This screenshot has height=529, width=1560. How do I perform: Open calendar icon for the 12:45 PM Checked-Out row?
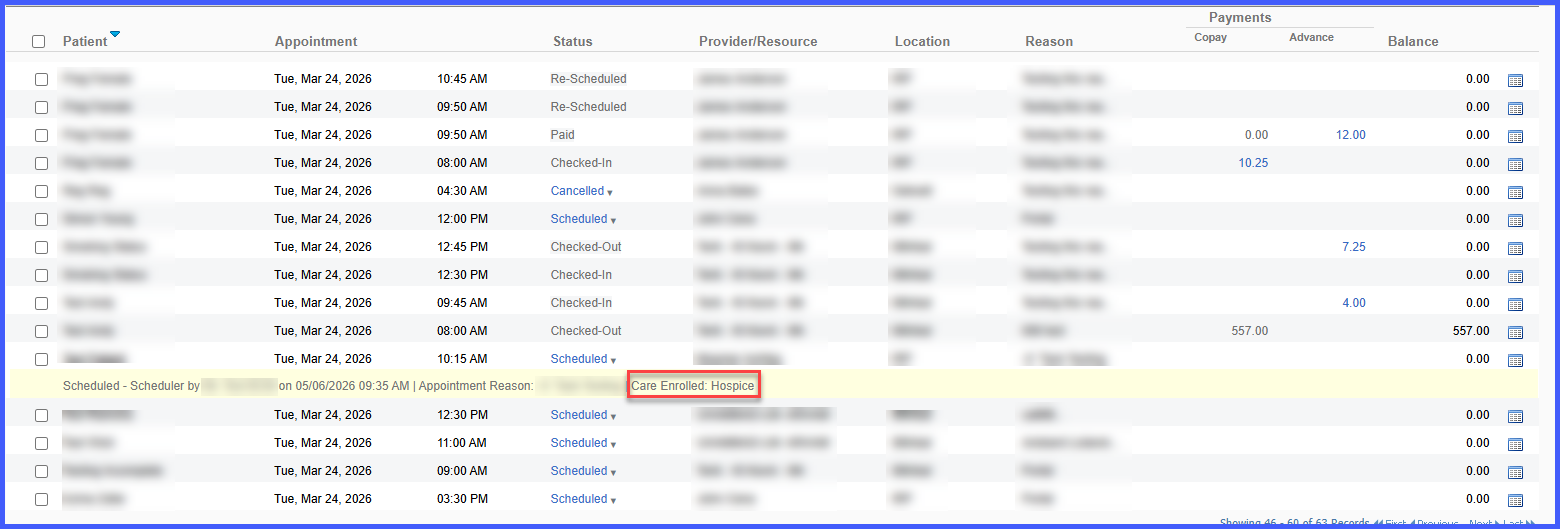(1515, 248)
